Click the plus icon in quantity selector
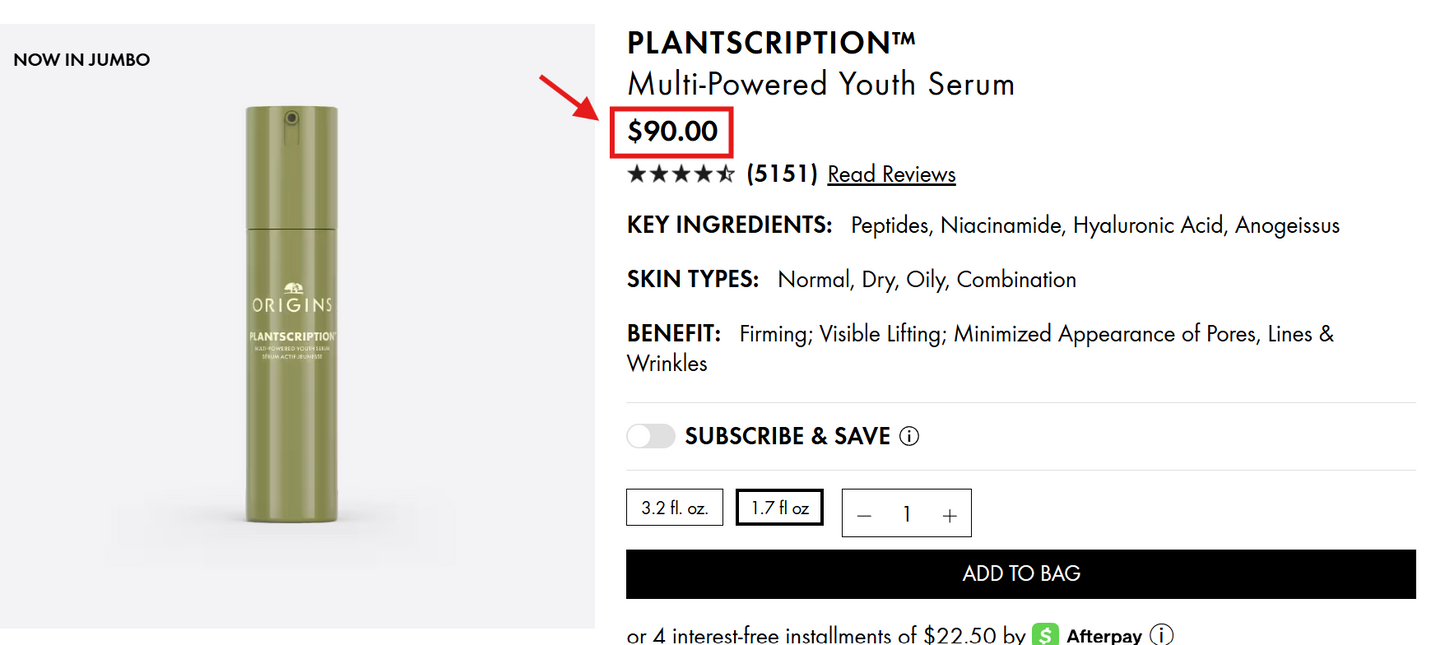The width and height of the screenshot is (1445, 645). 949,513
